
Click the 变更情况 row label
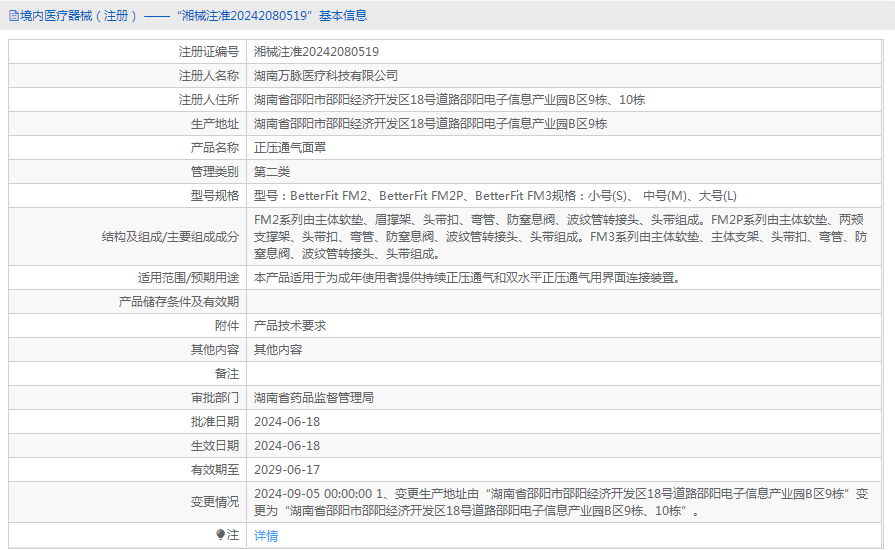[x=215, y=502]
